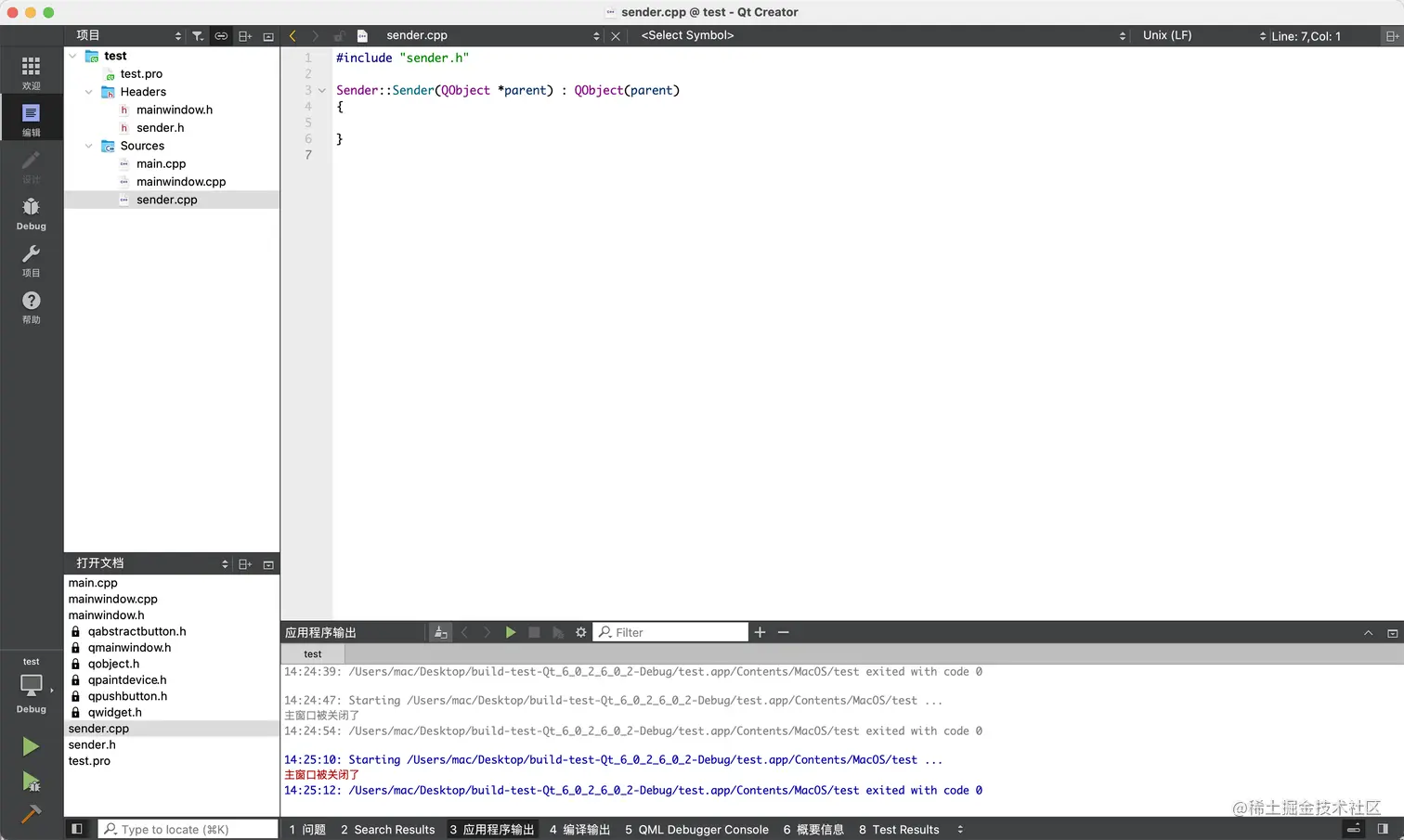The image size is (1404, 840).
Task: Change Unix (LF) line ending dropdown
Action: click(x=1203, y=35)
